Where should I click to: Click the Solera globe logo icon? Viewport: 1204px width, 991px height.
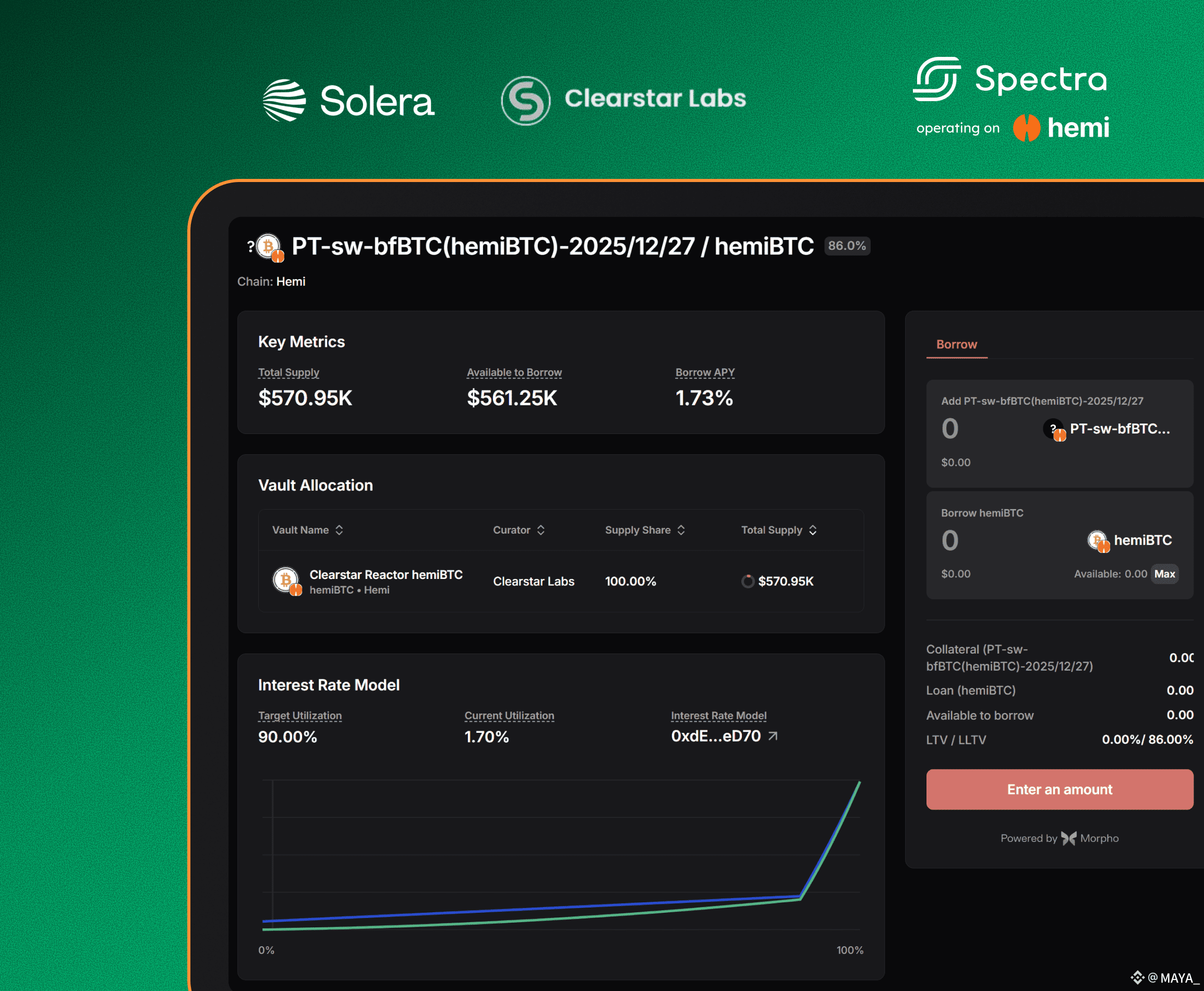(284, 101)
